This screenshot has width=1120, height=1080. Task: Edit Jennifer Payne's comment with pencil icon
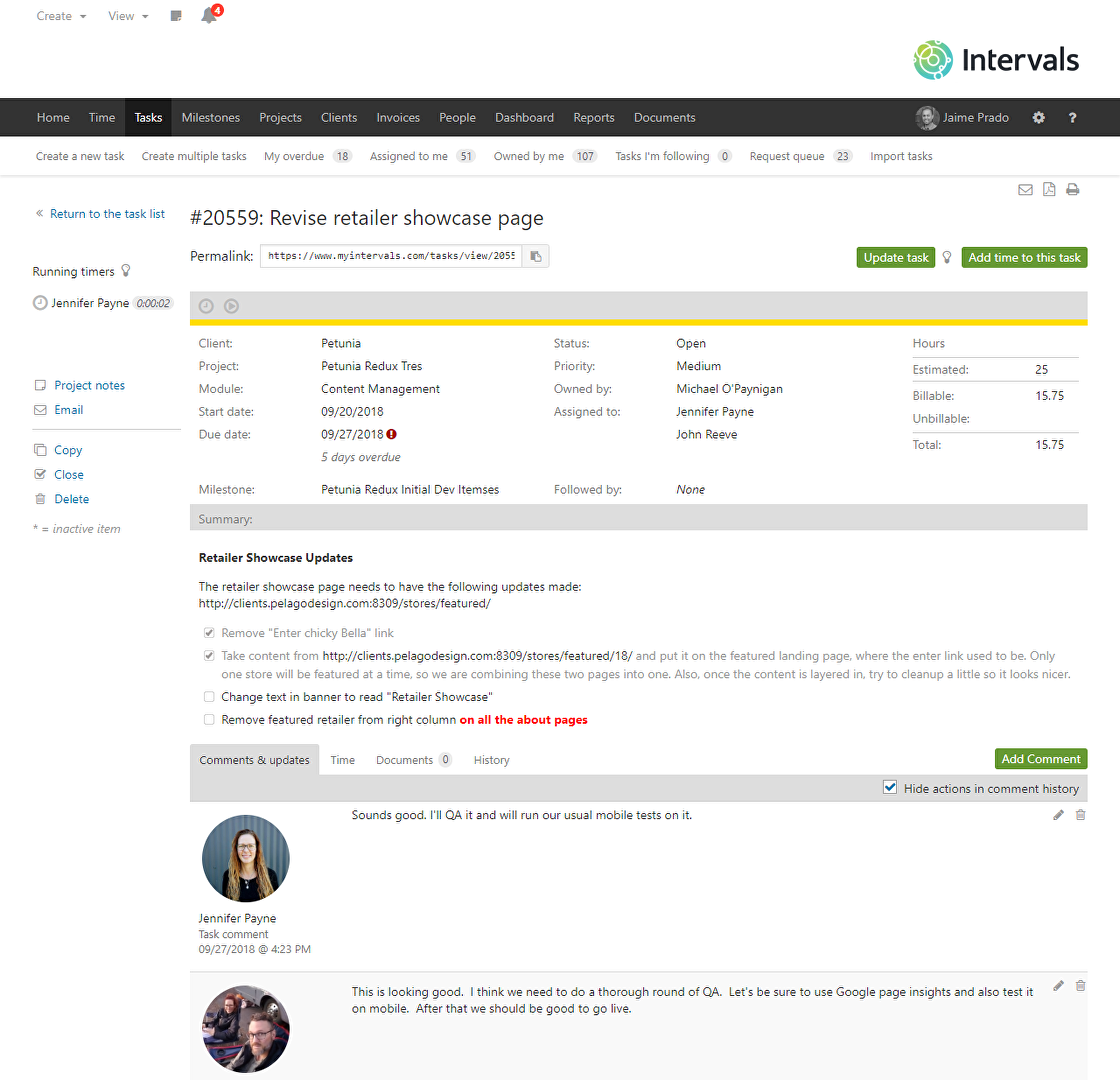1058,815
